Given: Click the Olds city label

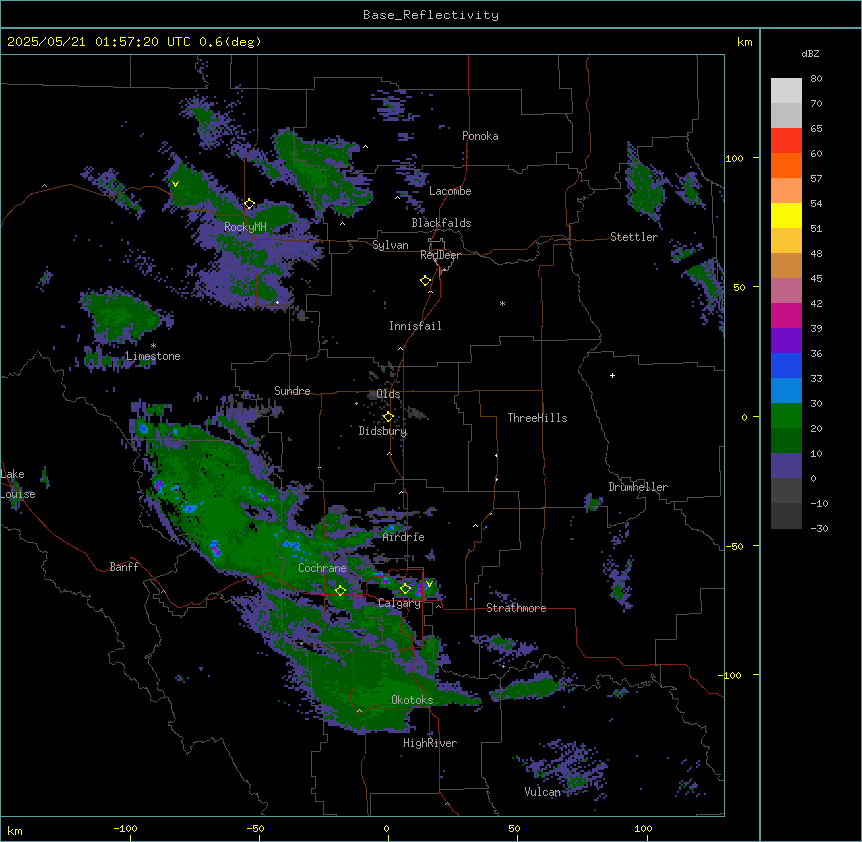Looking at the screenshot, I should (388, 394).
